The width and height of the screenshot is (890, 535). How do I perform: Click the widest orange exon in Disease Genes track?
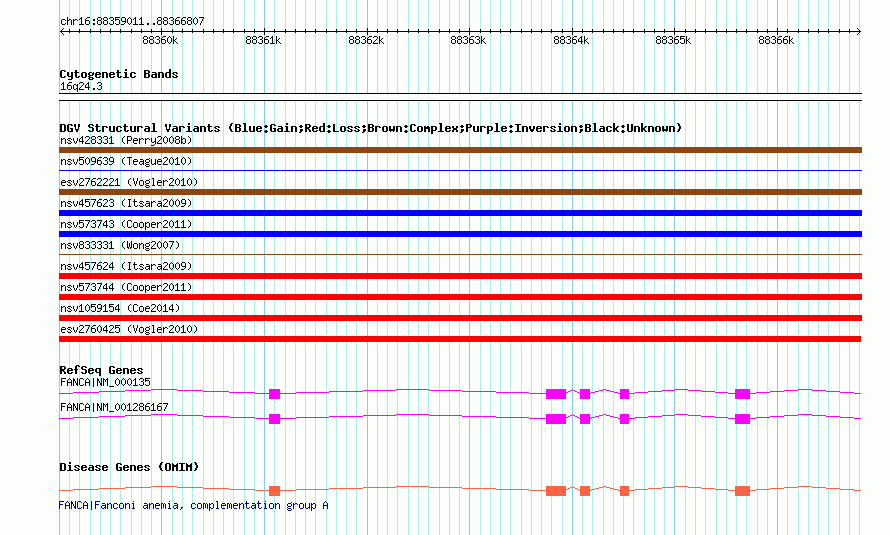pos(556,491)
